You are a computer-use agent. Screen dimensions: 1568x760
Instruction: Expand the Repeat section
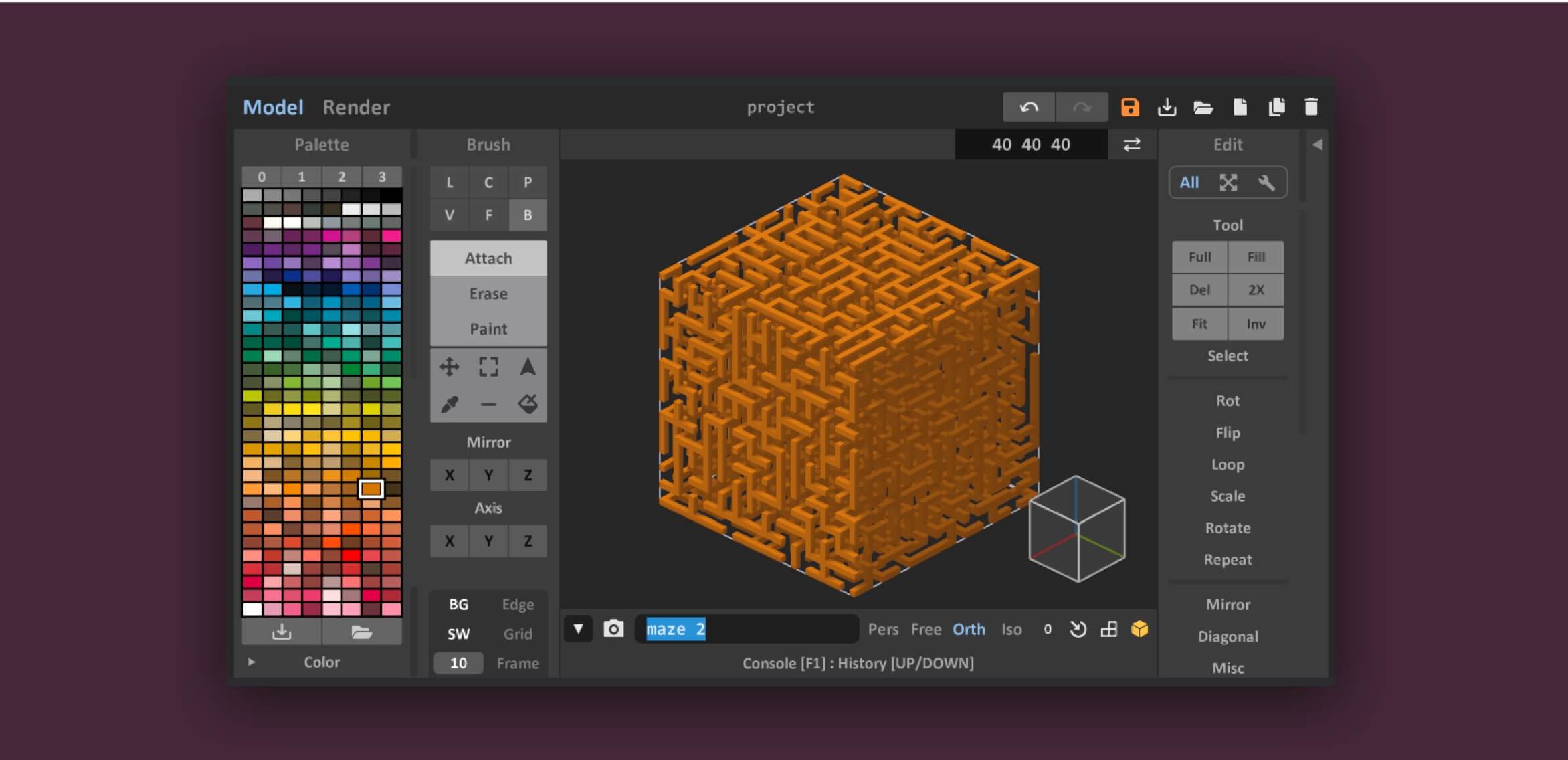coord(1228,560)
